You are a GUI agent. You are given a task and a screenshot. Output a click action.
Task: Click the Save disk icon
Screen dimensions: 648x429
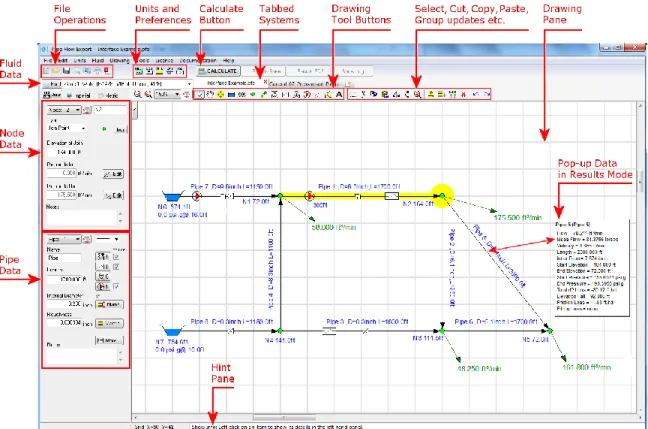point(66,72)
